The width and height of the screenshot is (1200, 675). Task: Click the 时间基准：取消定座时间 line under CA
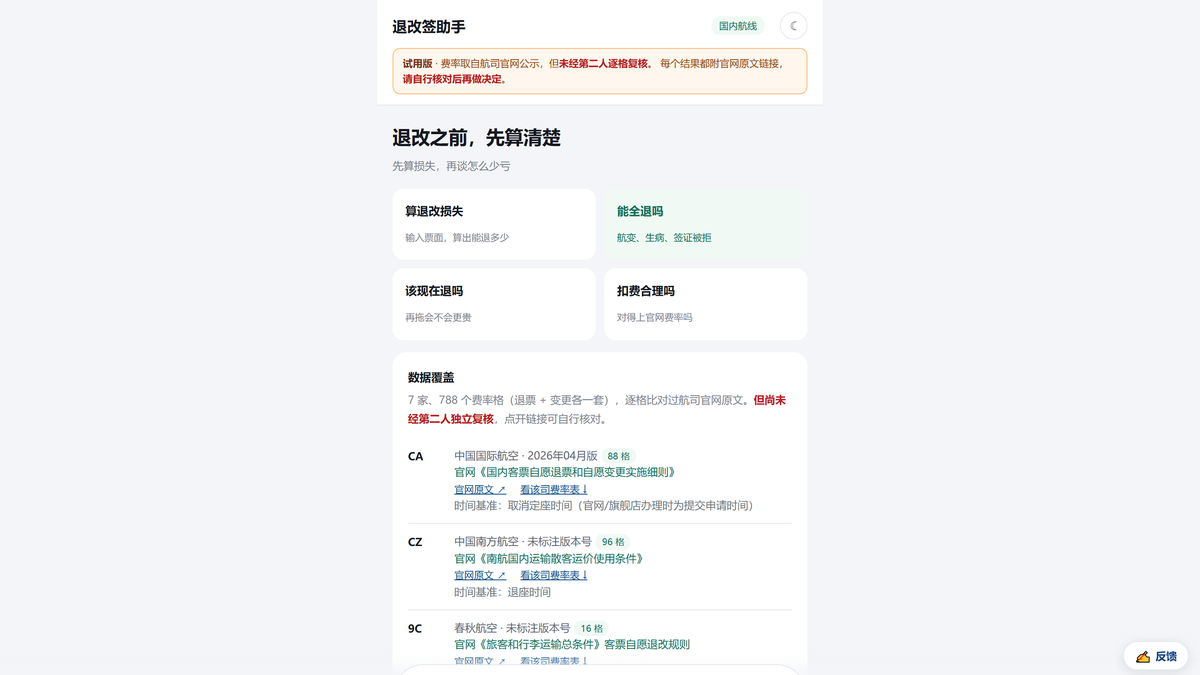(x=603, y=506)
